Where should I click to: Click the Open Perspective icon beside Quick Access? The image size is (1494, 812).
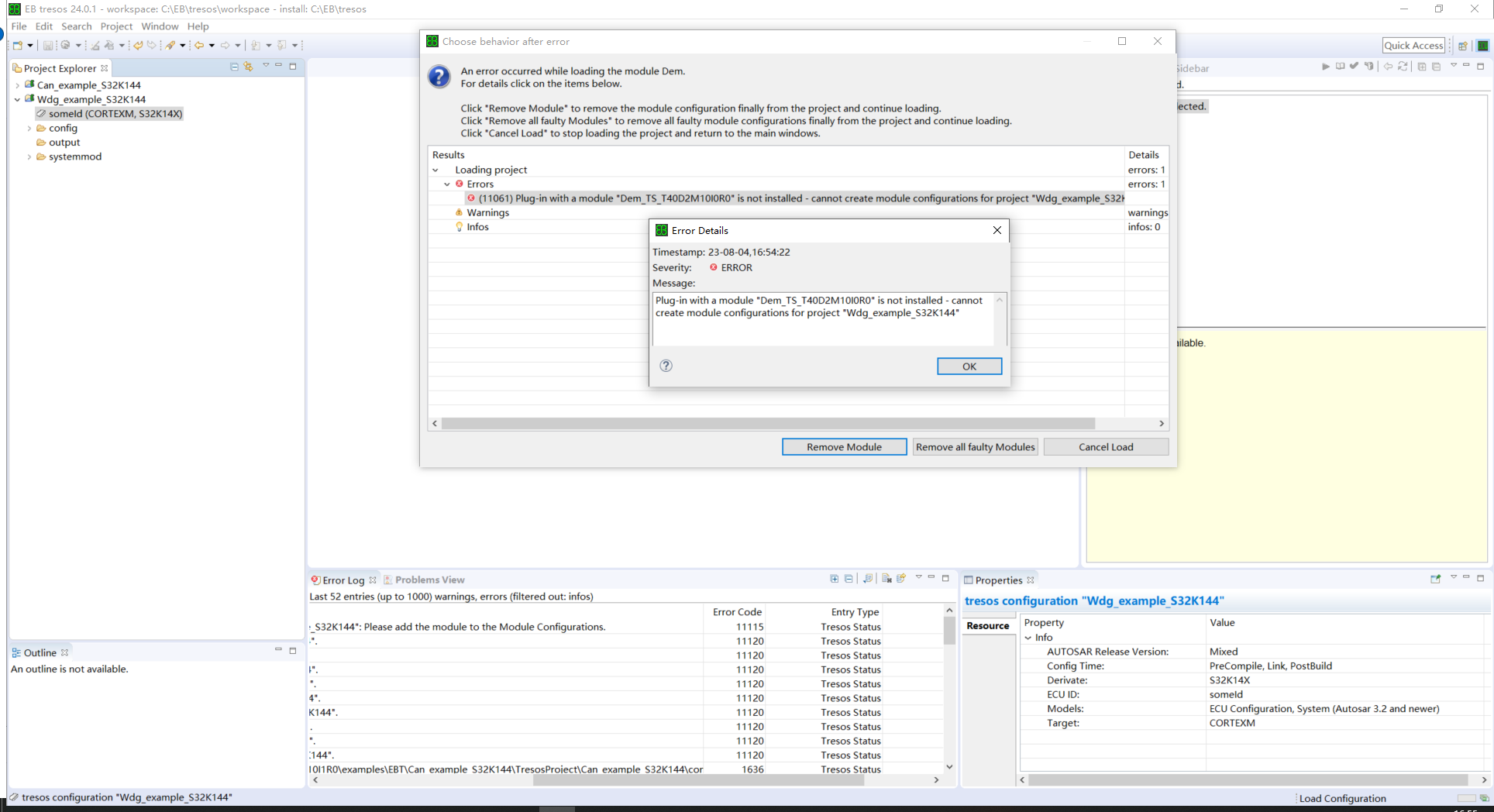1462,46
